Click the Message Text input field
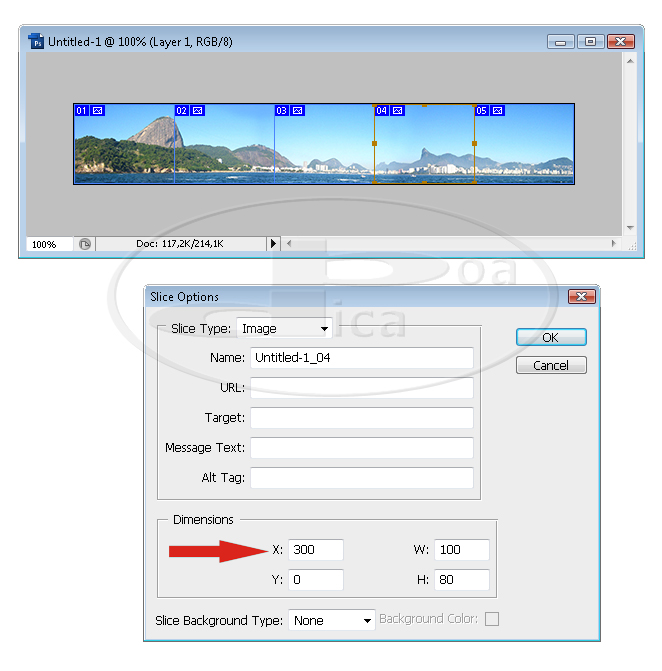 coord(362,448)
